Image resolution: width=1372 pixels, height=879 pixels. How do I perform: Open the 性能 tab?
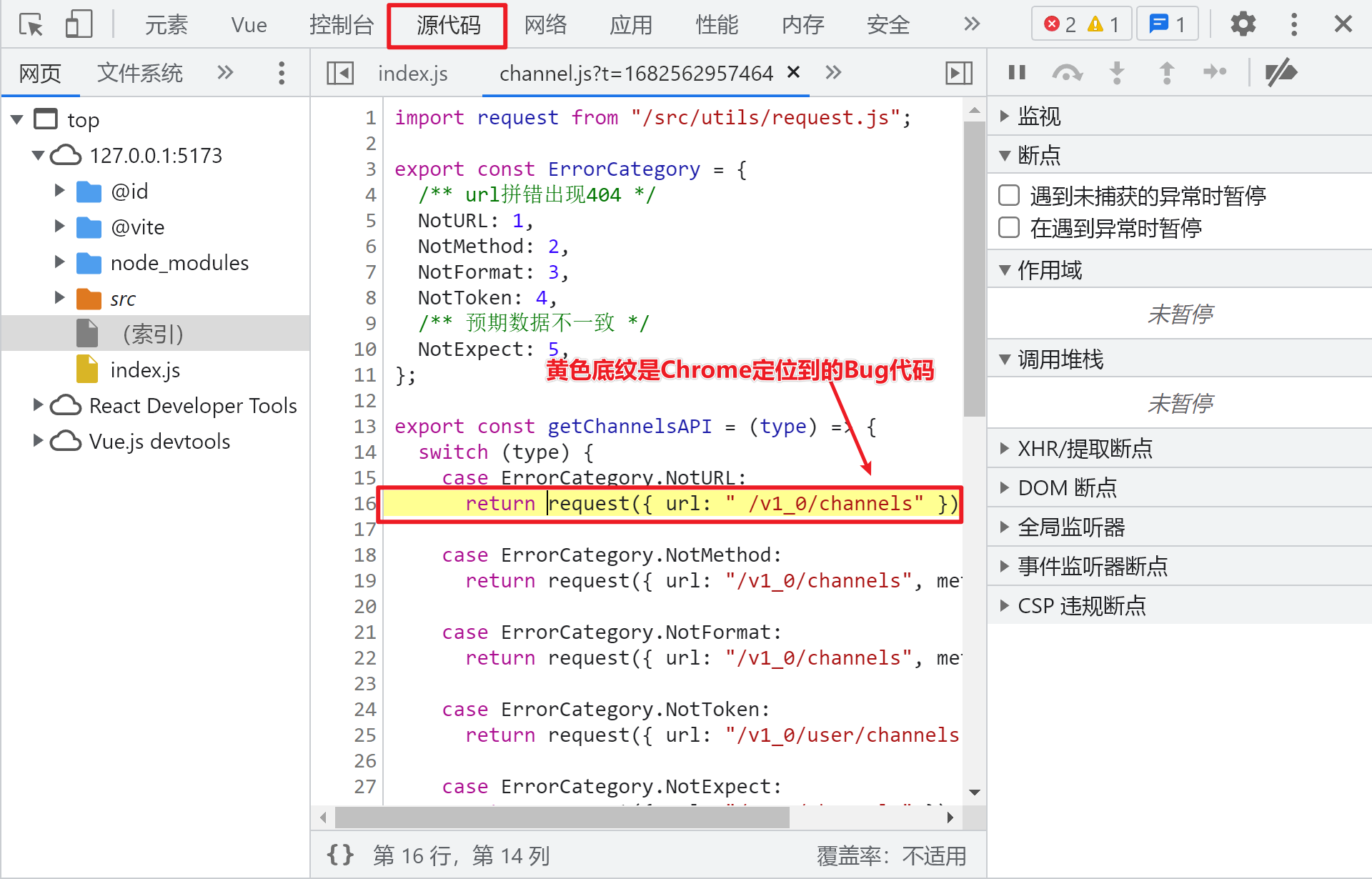717,25
